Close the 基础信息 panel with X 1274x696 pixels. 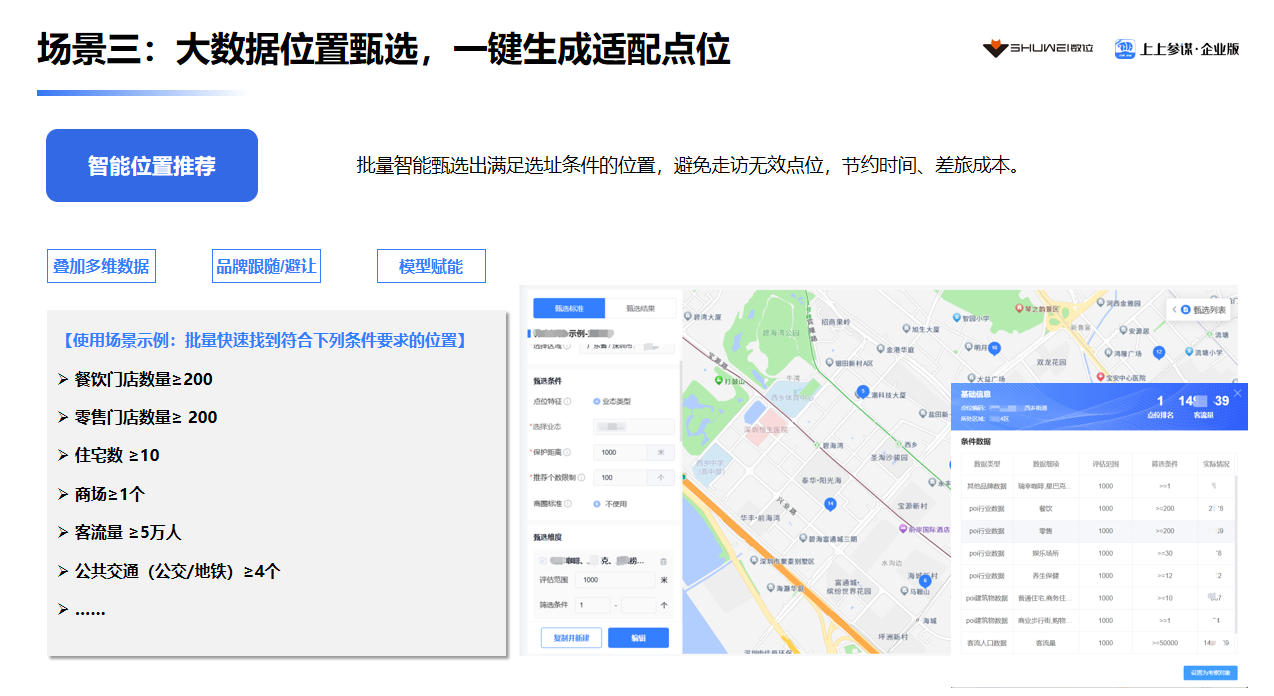(1237, 393)
